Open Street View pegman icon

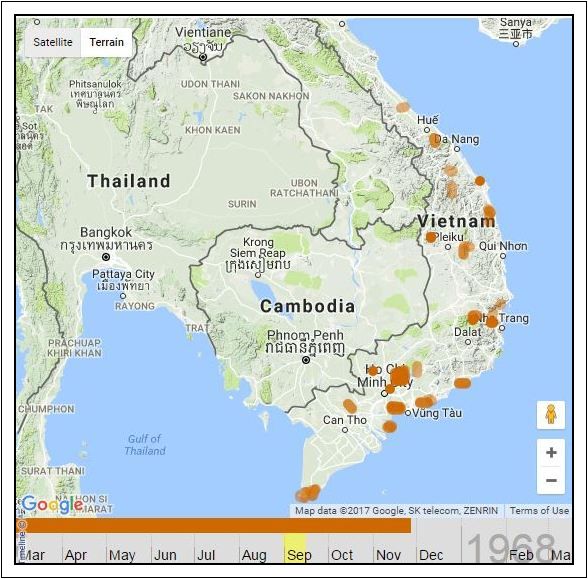(x=550, y=415)
